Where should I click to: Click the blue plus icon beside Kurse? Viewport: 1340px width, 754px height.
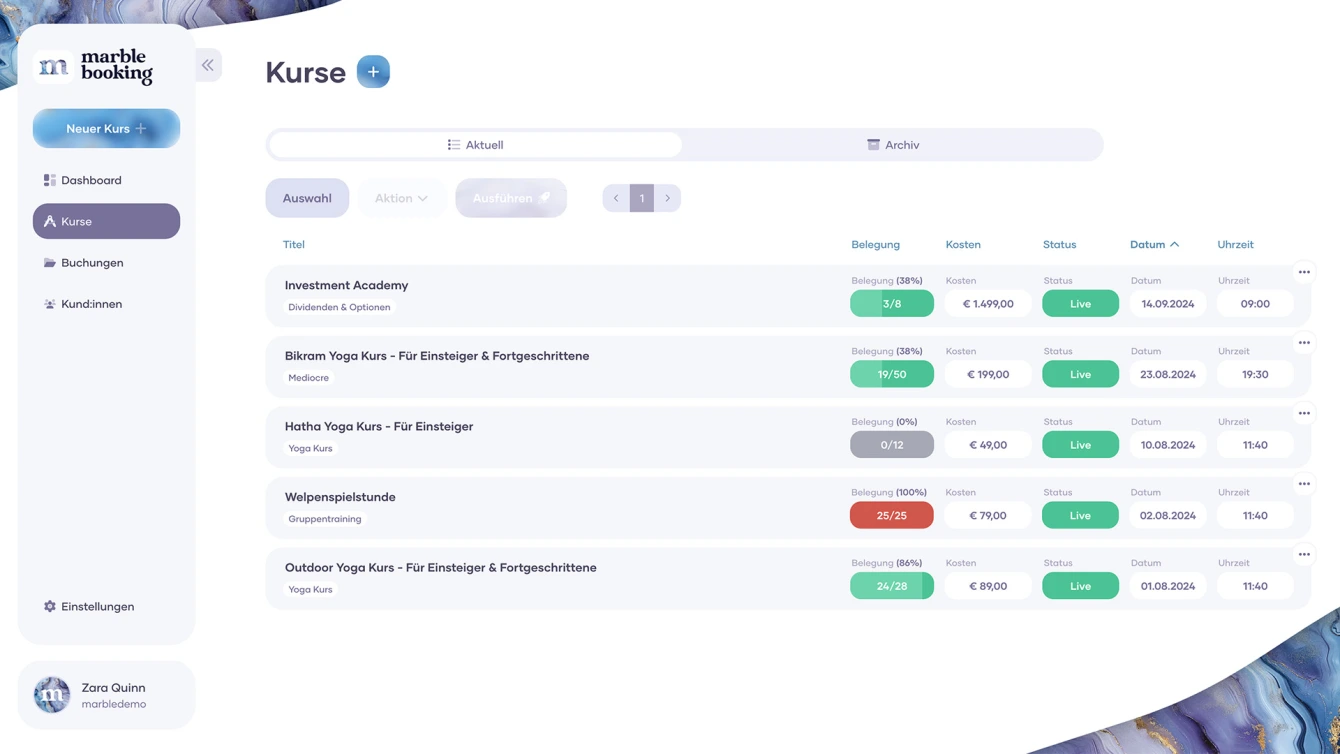(x=373, y=72)
